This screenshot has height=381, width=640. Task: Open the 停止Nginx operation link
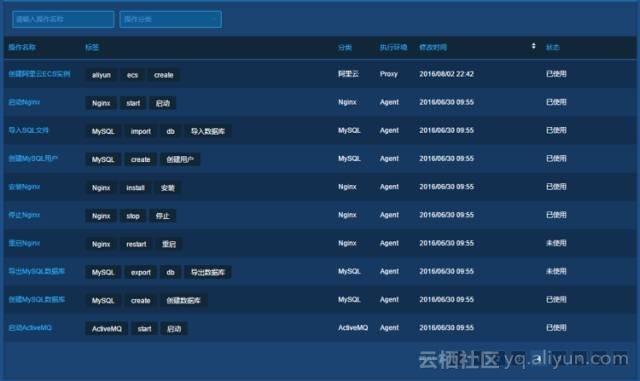(24, 215)
